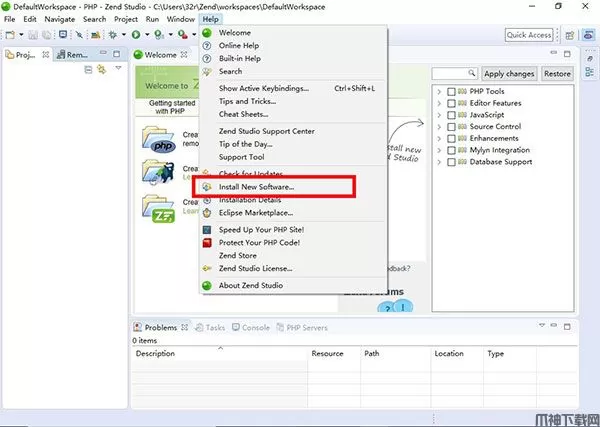Expand the Source Control tree node

tap(439, 127)
